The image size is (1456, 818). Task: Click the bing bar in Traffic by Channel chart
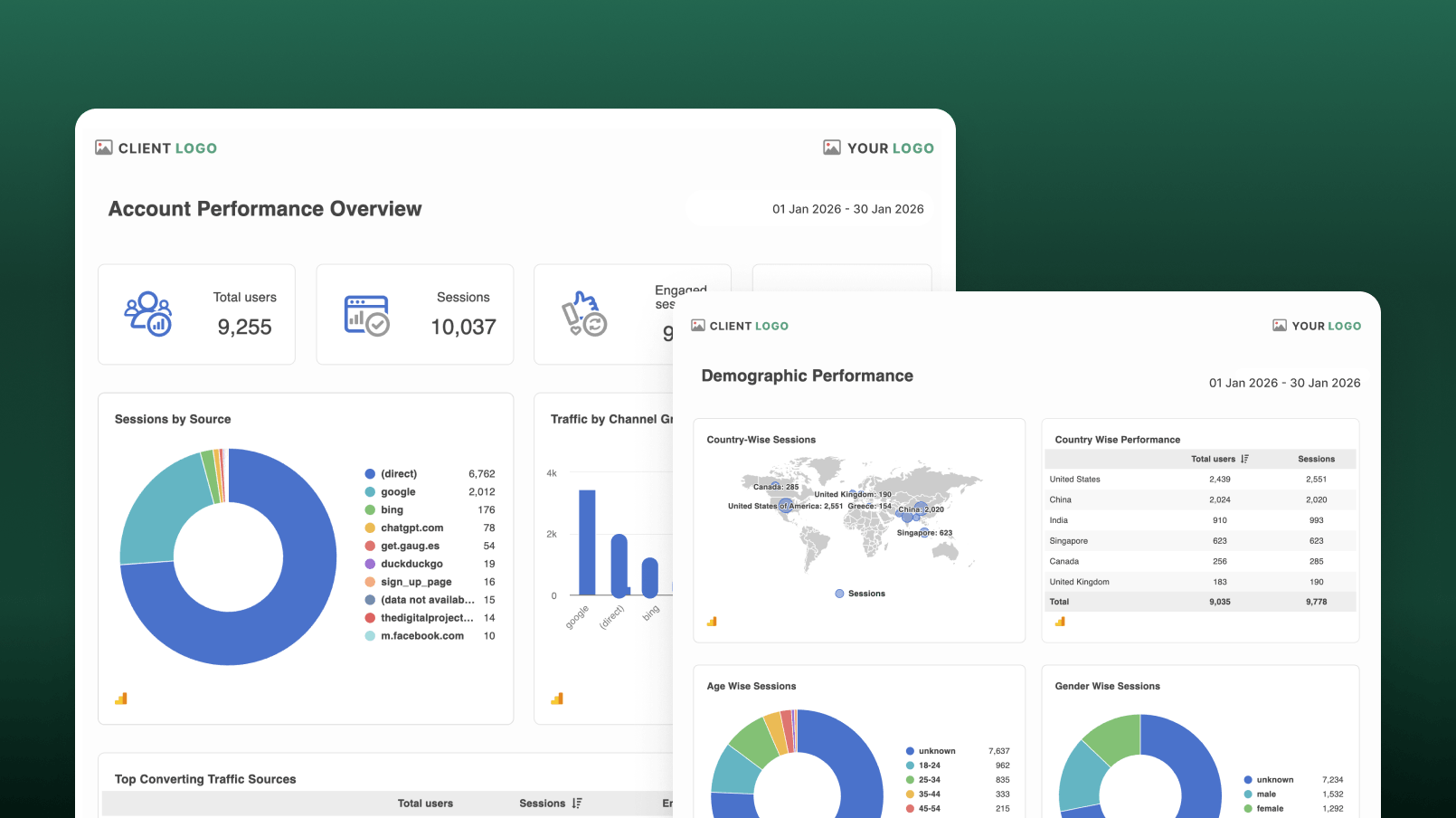tap(650, 577)
